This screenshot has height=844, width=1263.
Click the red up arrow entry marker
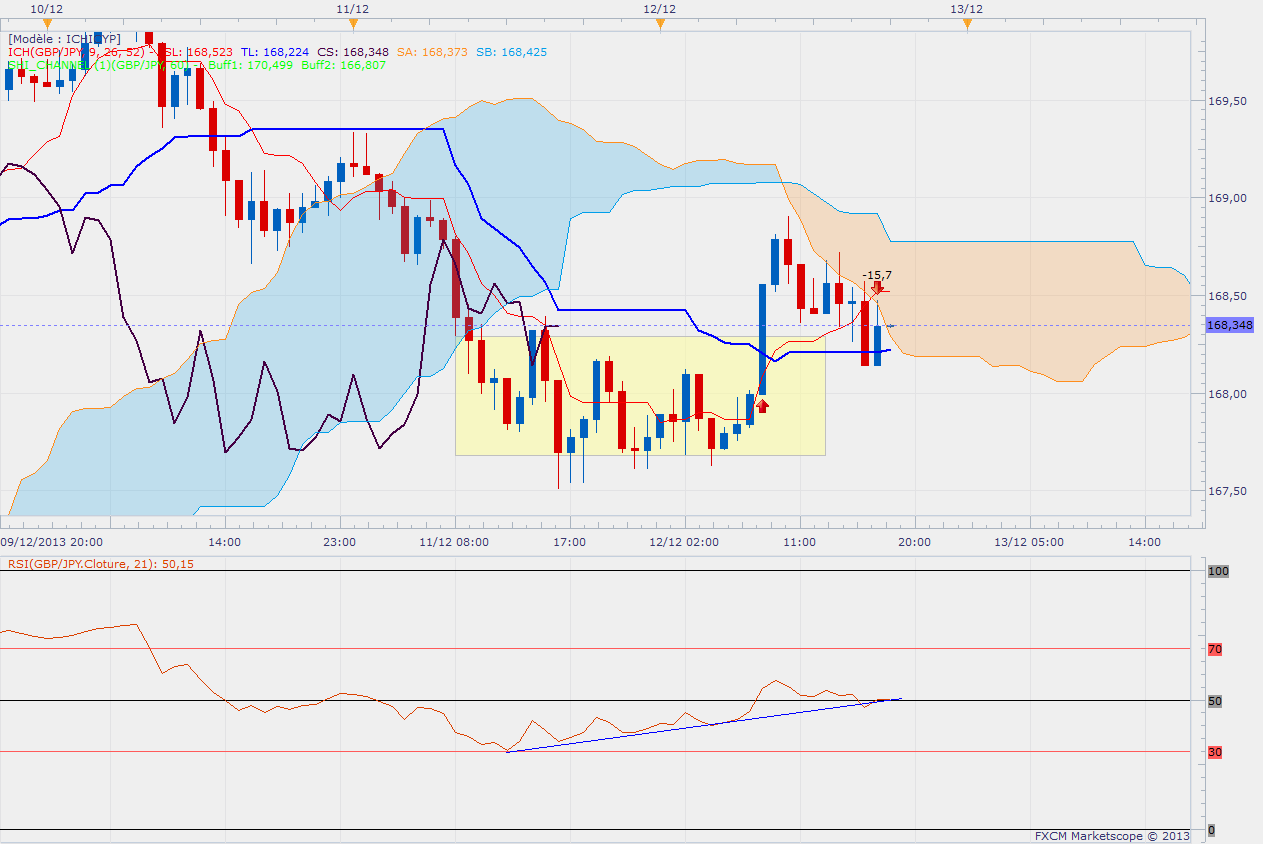pyautogui.click(x=763, y=405)
